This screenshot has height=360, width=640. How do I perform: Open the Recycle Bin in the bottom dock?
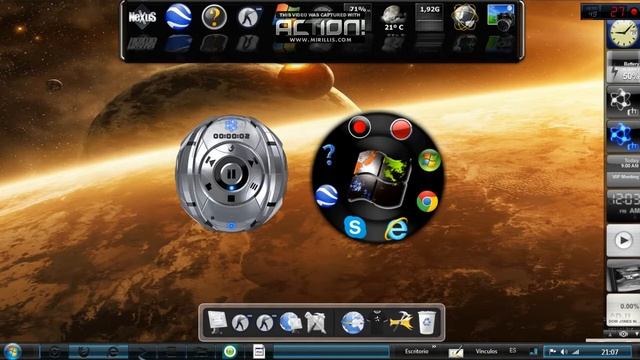(427, 322)
